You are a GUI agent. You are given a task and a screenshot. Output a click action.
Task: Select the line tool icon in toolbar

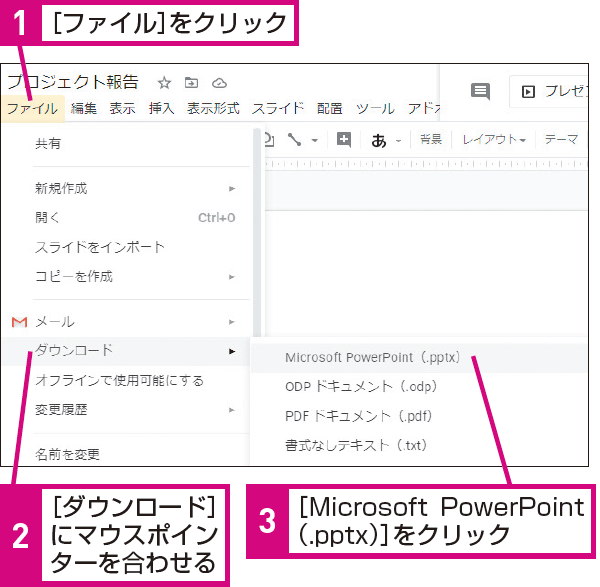tap(294, 140)
